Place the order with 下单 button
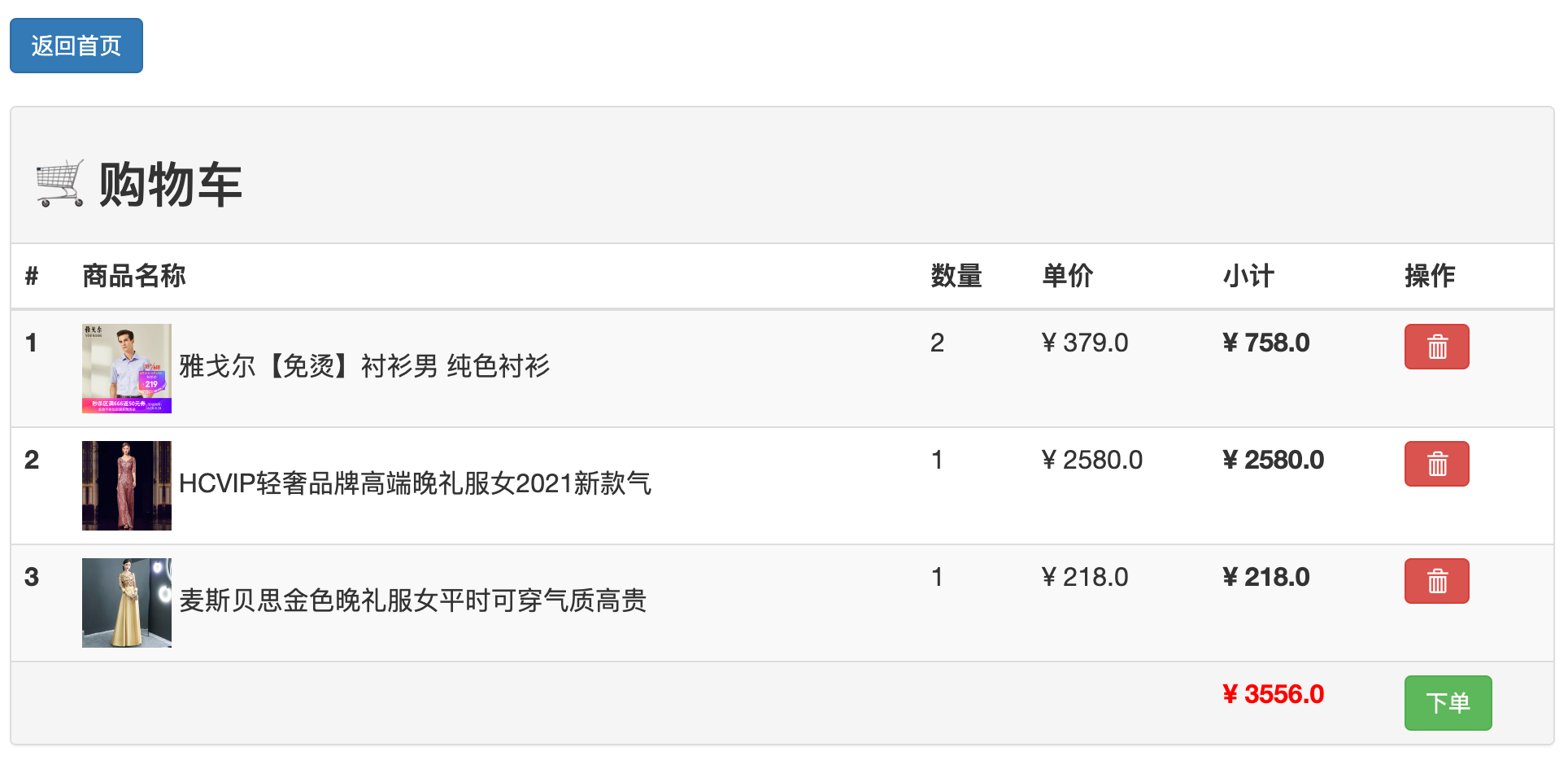The image size is (1568, 760). (x=1448, y=703)
